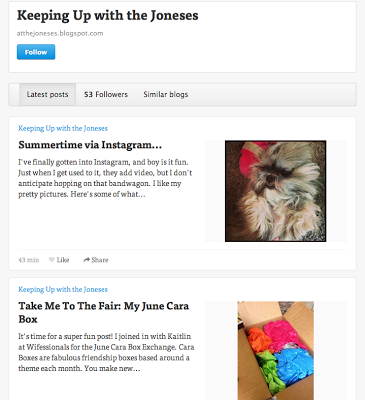Open the 53 Followers tab
The image size is (365, 400).
click(x=106, y=95)
